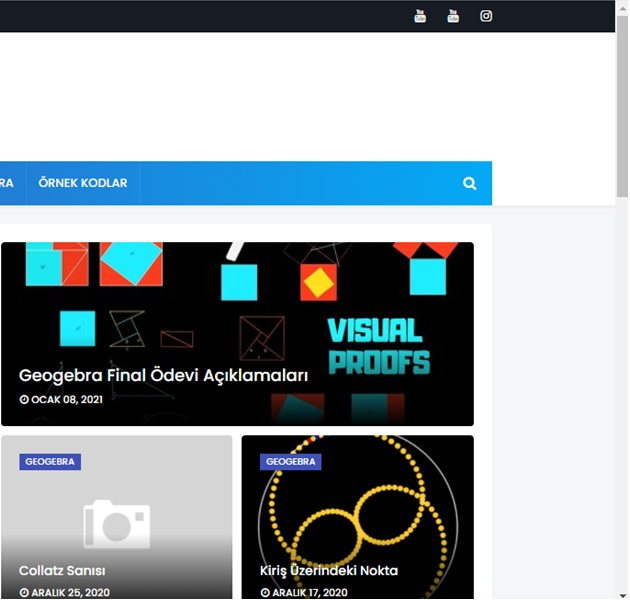The width and height of the screenshot is (630, 600).
Task: Click clock icon beside OCAK 08, 2021
Action: [24, 400]
